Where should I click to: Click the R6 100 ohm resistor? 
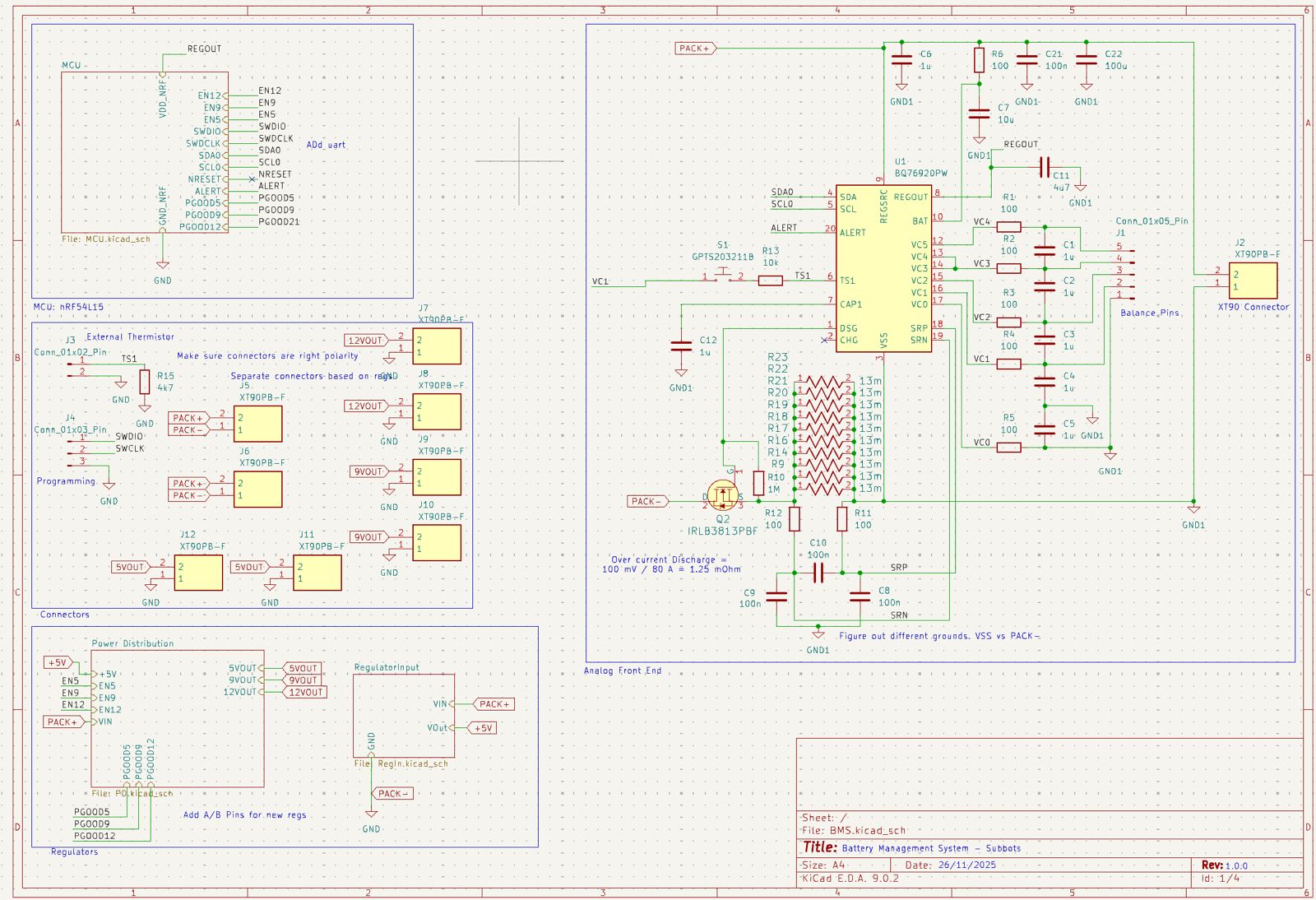click(x=979, y=60)
